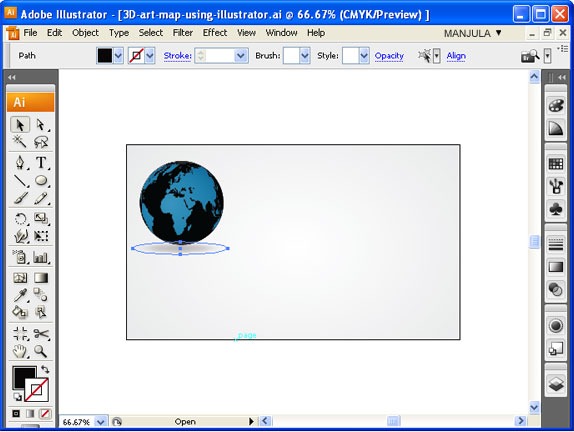
Task: Select the Type tool
Action: (x=41, y=162)
